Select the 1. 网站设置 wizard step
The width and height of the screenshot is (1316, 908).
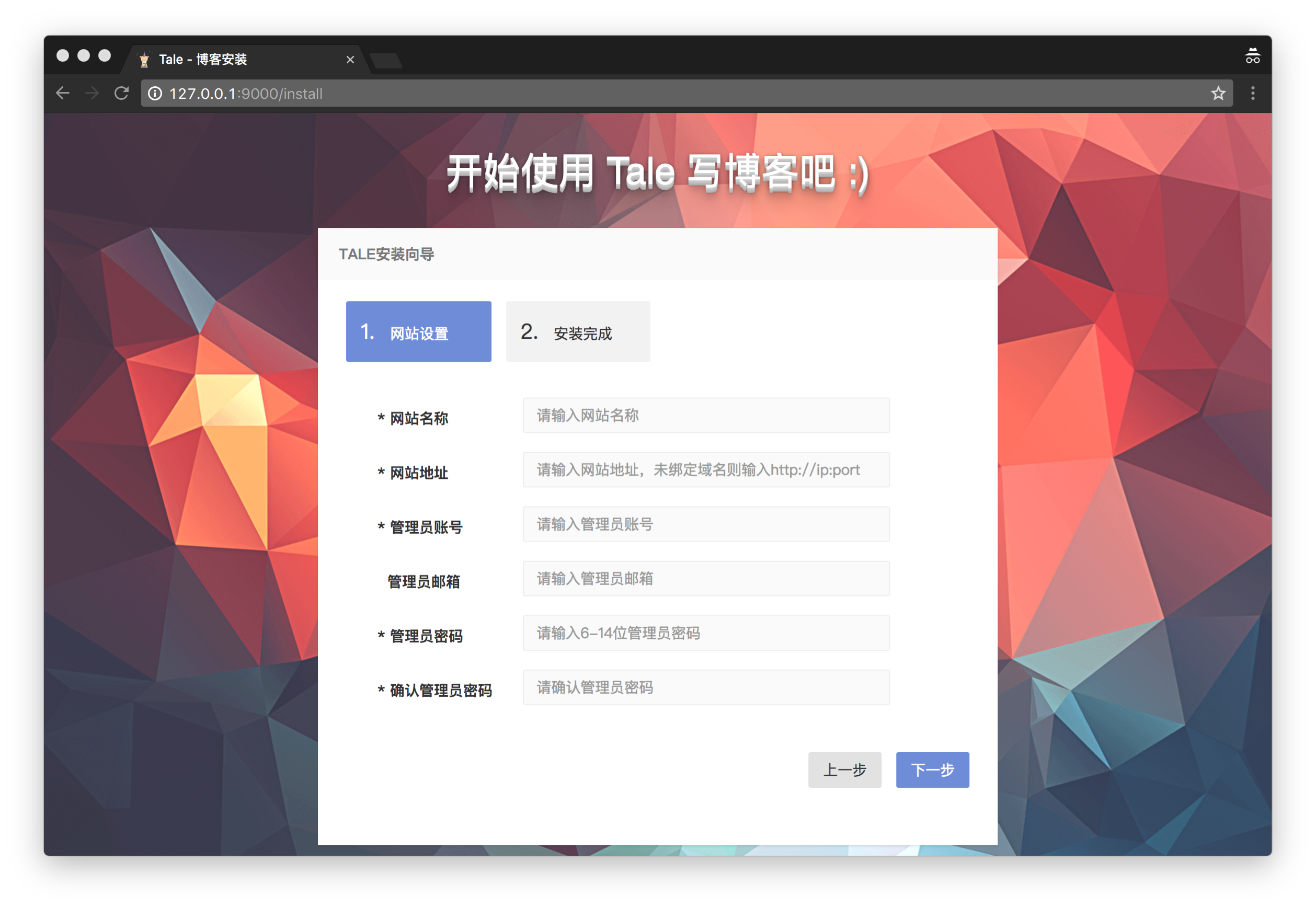[x=418, y=332]
